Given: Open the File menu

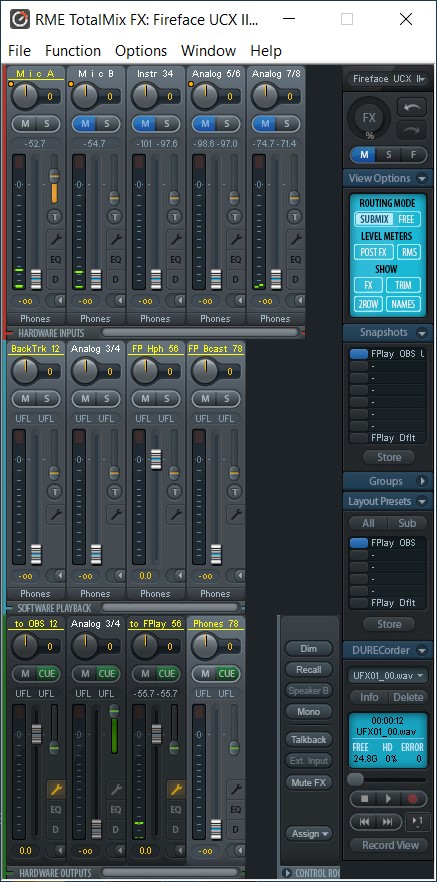Looking at the screenshot, I should pyautogui.click(x=20, y=51).
